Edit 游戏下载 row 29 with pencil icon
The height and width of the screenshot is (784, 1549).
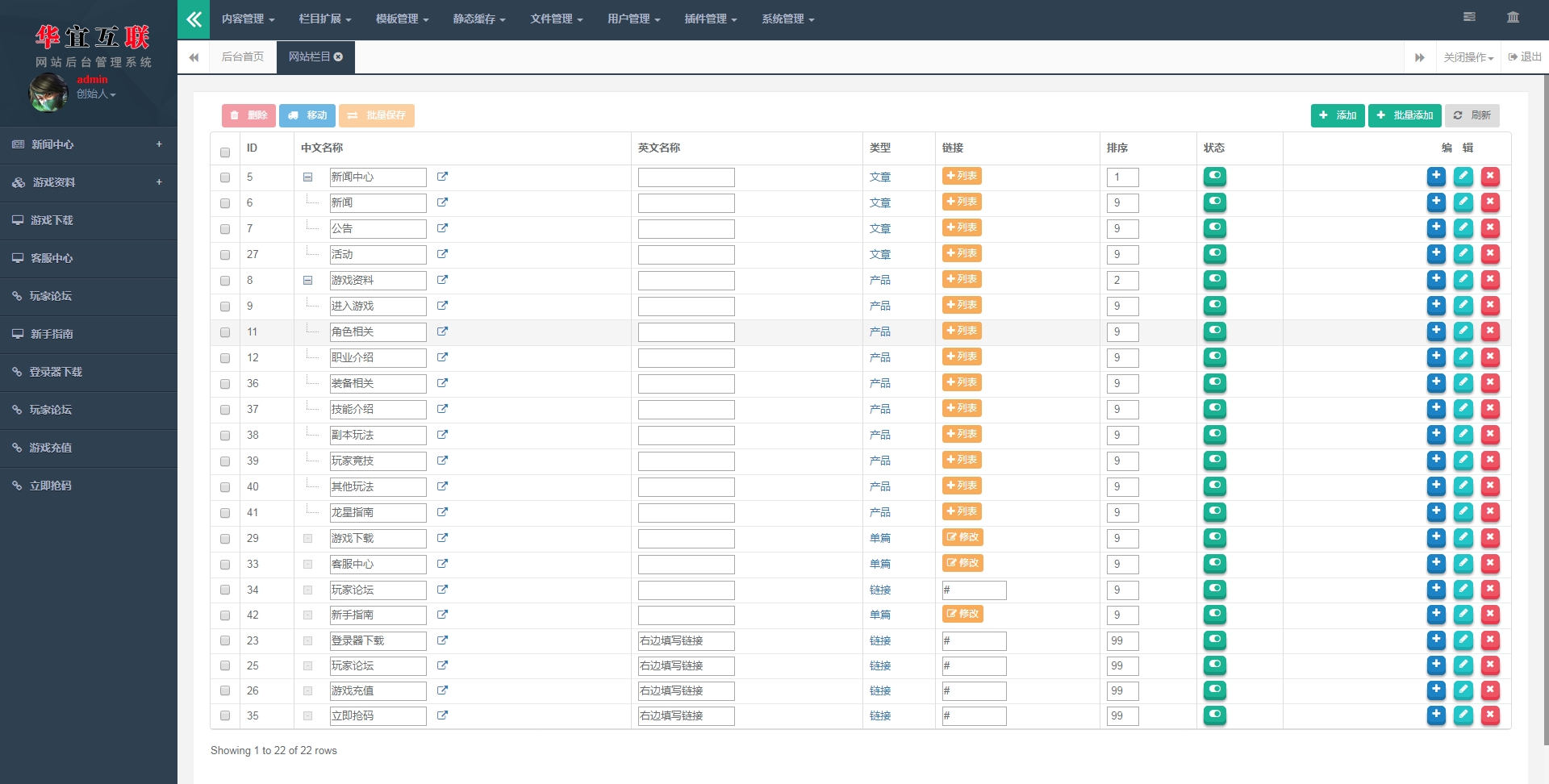click(x=1463, y=537)
